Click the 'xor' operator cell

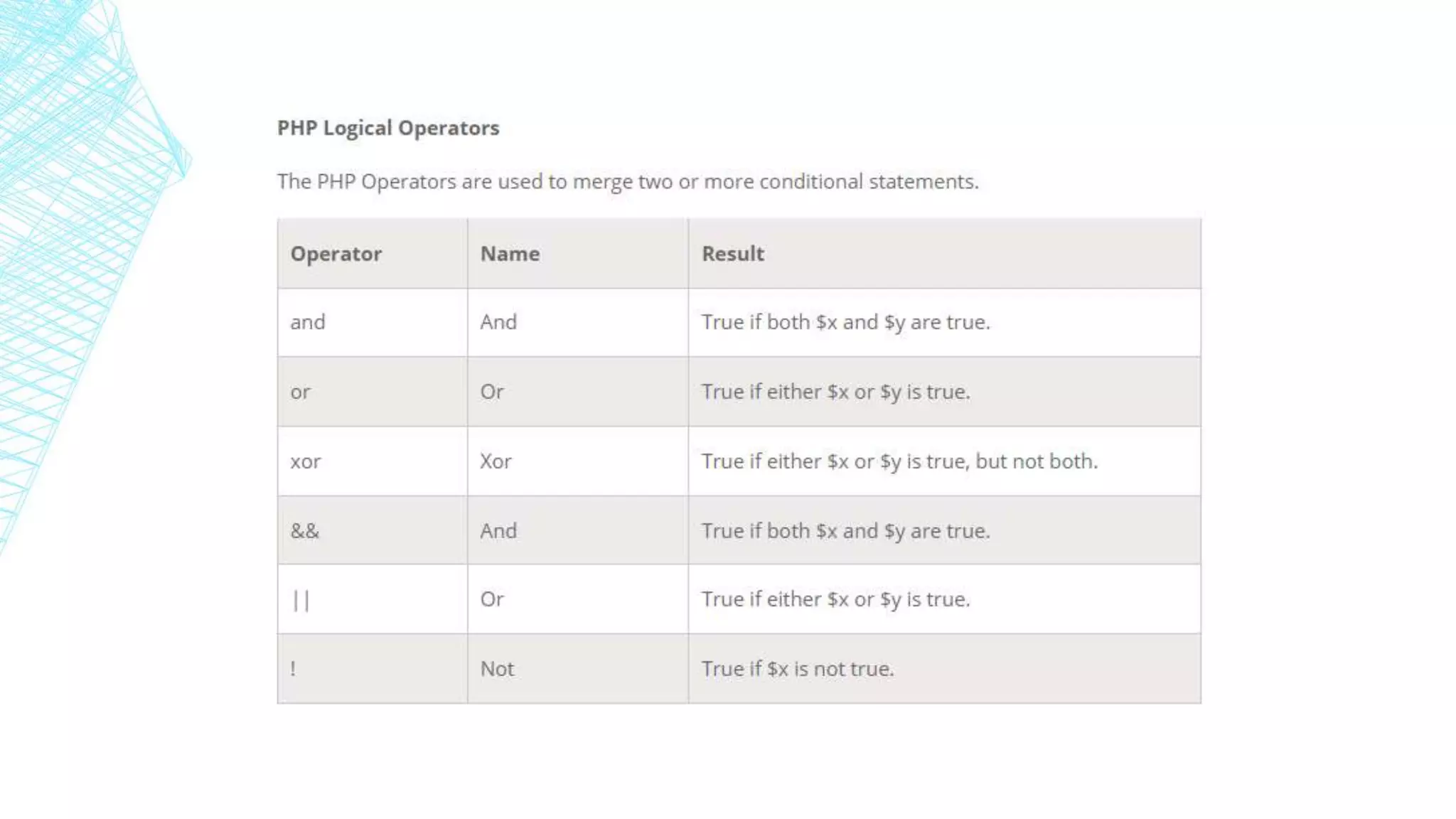tap(373, 461)
